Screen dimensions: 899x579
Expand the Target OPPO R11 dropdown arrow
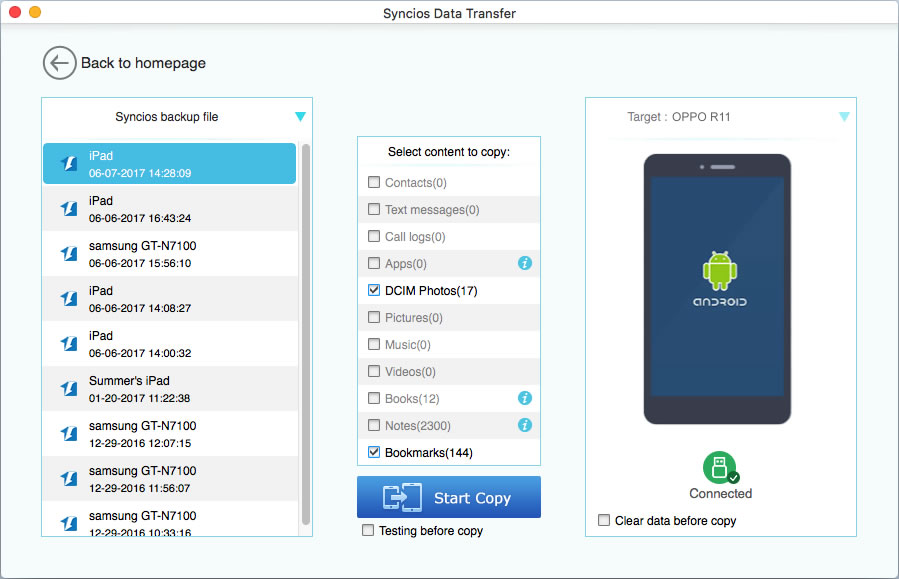(844, 117)
